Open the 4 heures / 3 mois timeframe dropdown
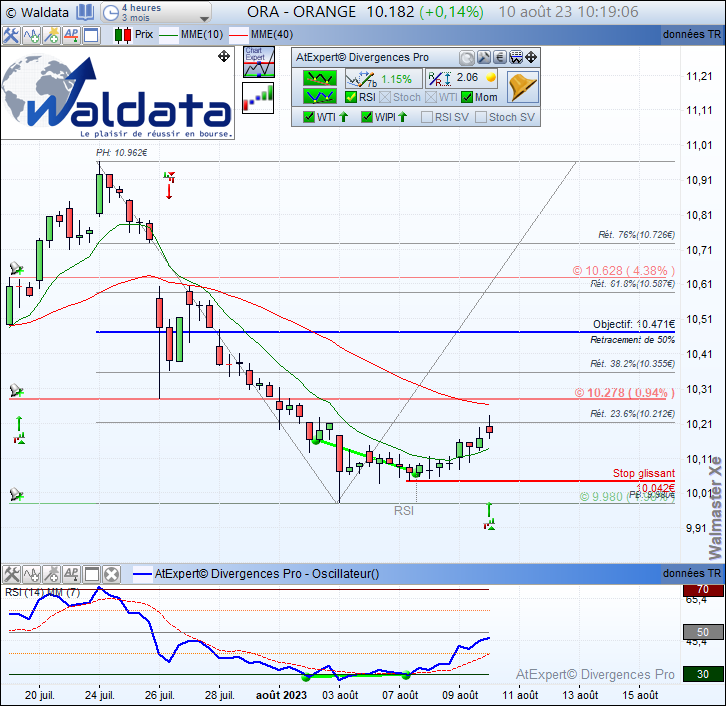Image resolution: width=726 pixels, height=706 pixels. click(156, 12)
